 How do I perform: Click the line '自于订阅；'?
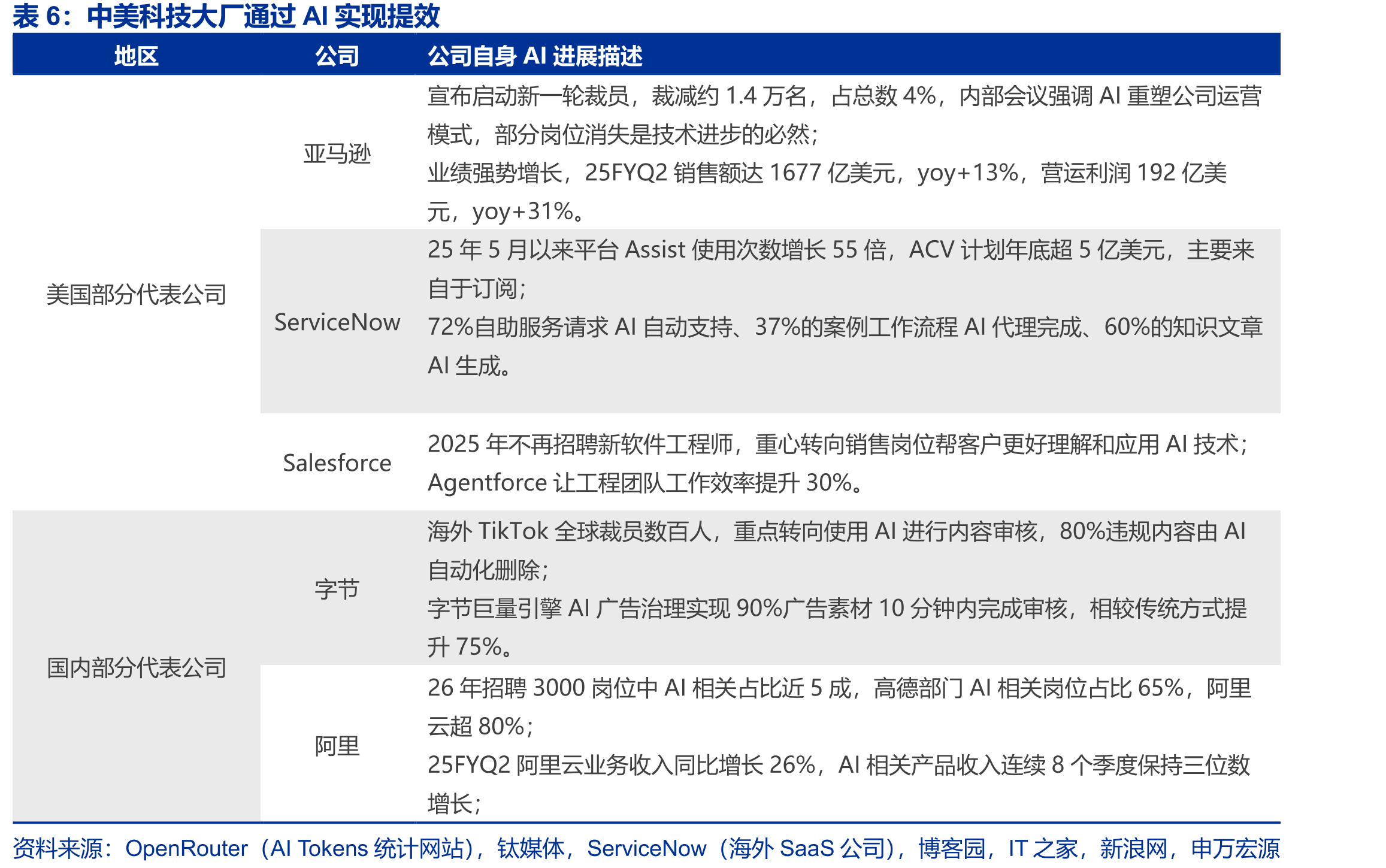477,289
